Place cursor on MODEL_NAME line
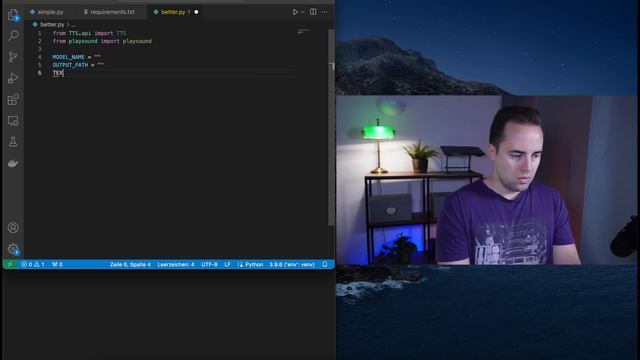Image resolution: width=640 pixels, height=360 pixels. tap(76, 57)
